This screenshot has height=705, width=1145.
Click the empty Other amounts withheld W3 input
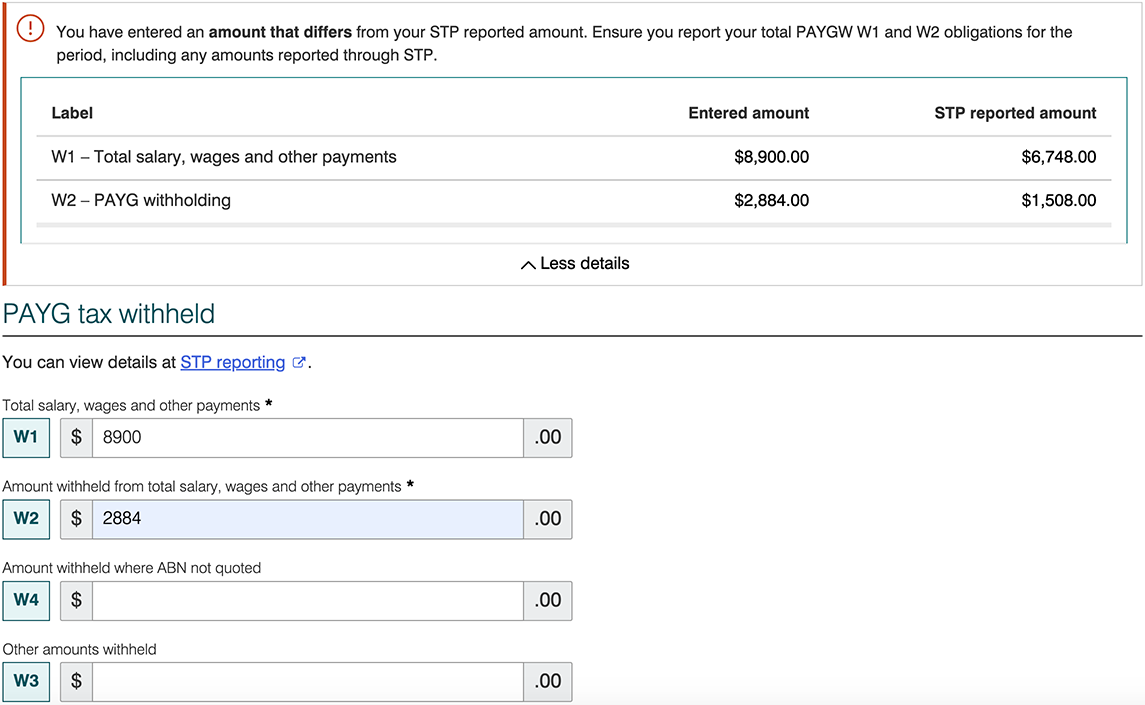(x=307, y=681)
